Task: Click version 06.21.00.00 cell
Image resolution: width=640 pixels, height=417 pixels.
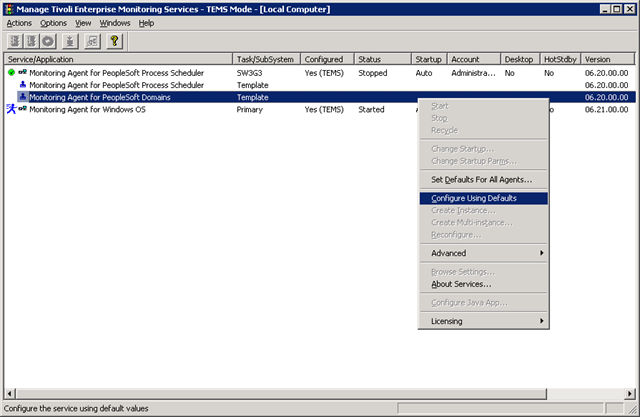Action: click(607, 109)
